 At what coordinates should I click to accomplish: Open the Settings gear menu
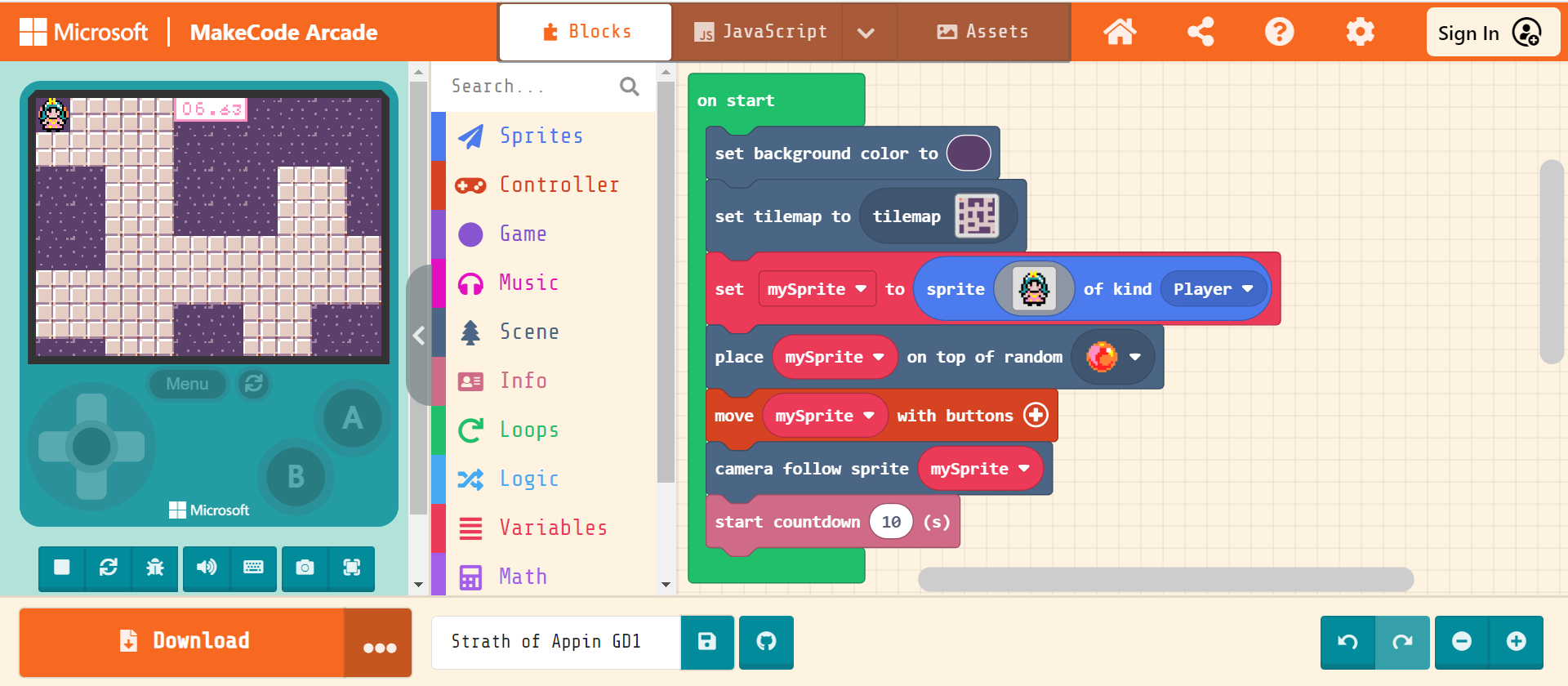tap(1360, 32)
